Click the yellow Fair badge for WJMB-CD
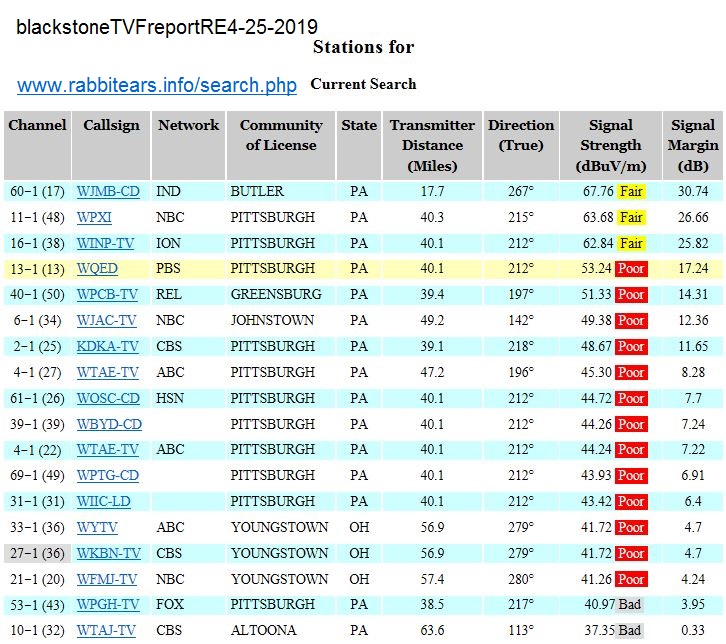This screenshot has width=726, height=644. pyautogui.click(x=631, y=191)
